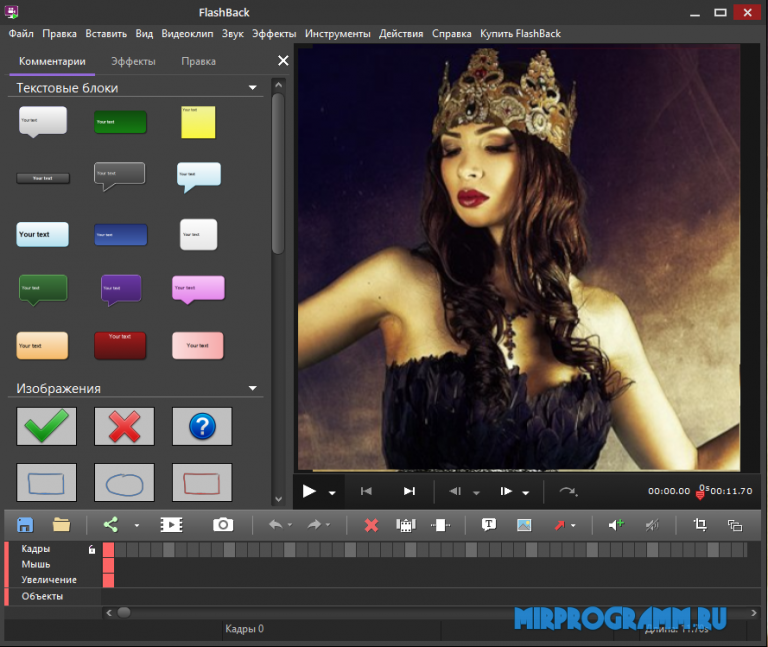768x647 pixels.
Task: Click the add sound speaker icon
Action: [x=616, y=524]
